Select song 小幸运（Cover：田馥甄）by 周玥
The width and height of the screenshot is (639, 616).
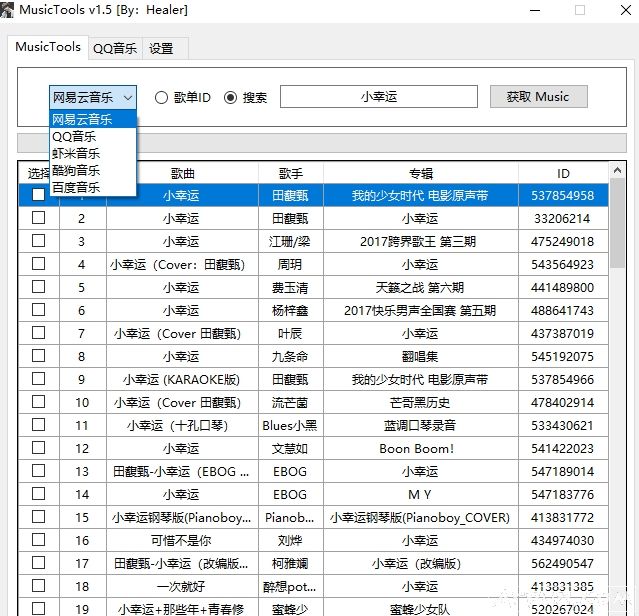coord(182,264)
